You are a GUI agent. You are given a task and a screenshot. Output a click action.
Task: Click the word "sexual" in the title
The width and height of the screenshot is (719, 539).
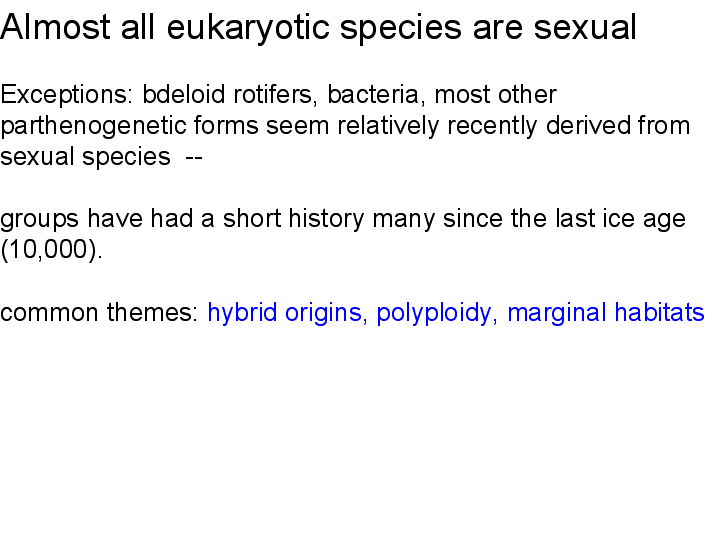(585, 27)
